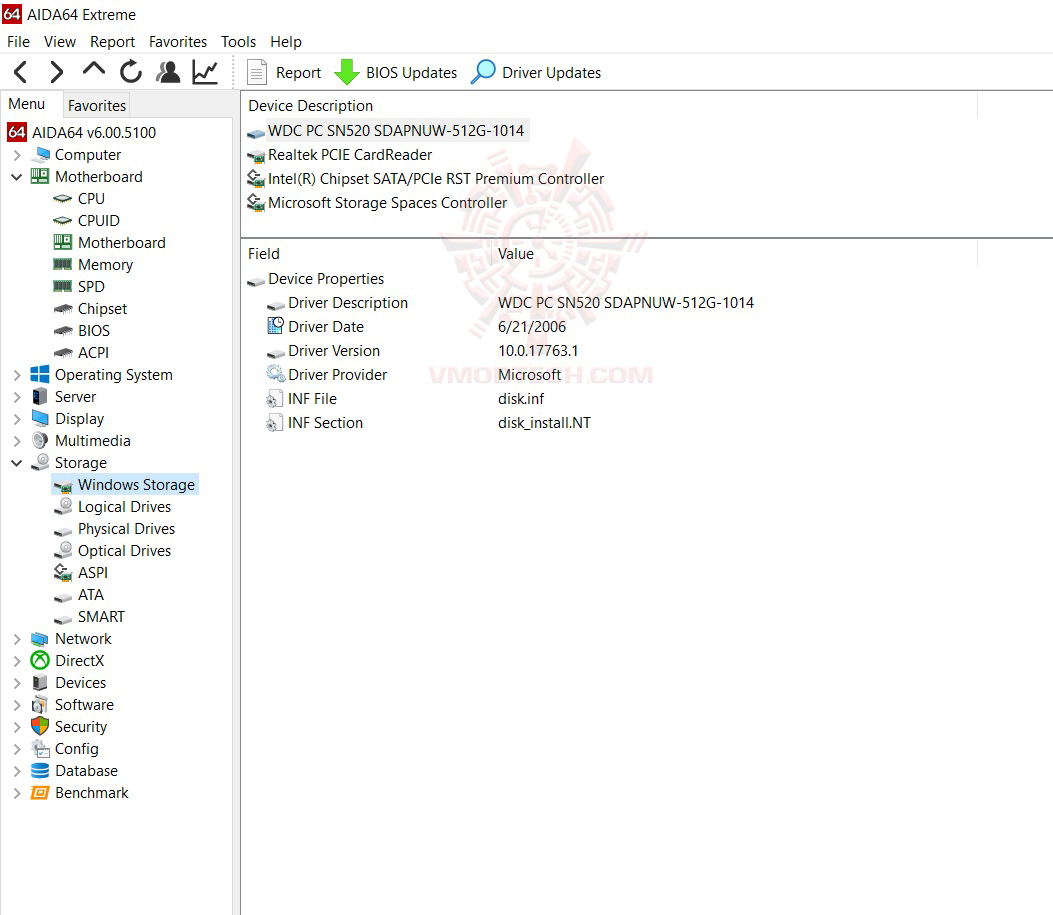Click the BIOS Updates button
The image size is (1053, 915).
pos(396,73)
